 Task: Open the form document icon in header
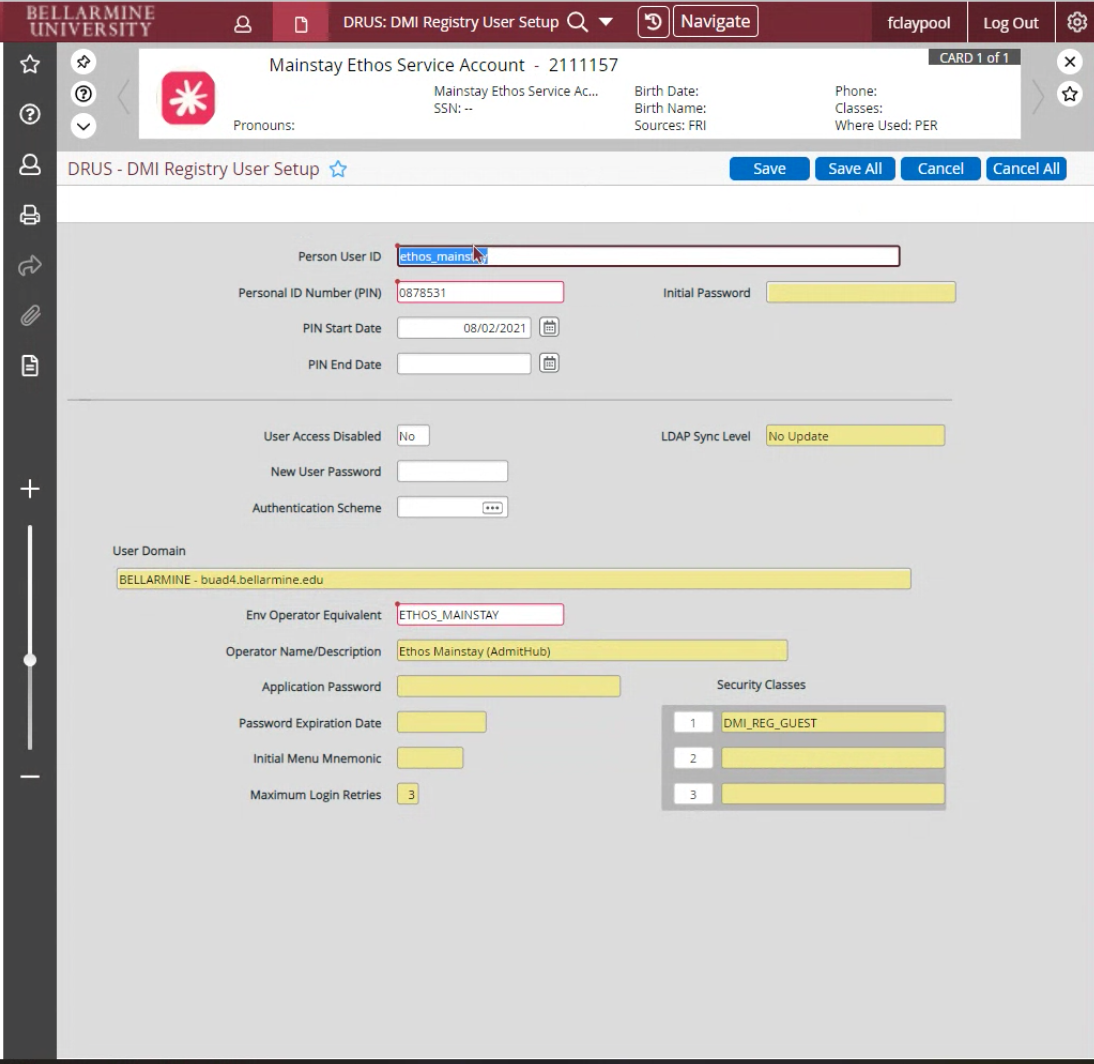point(301,24)
